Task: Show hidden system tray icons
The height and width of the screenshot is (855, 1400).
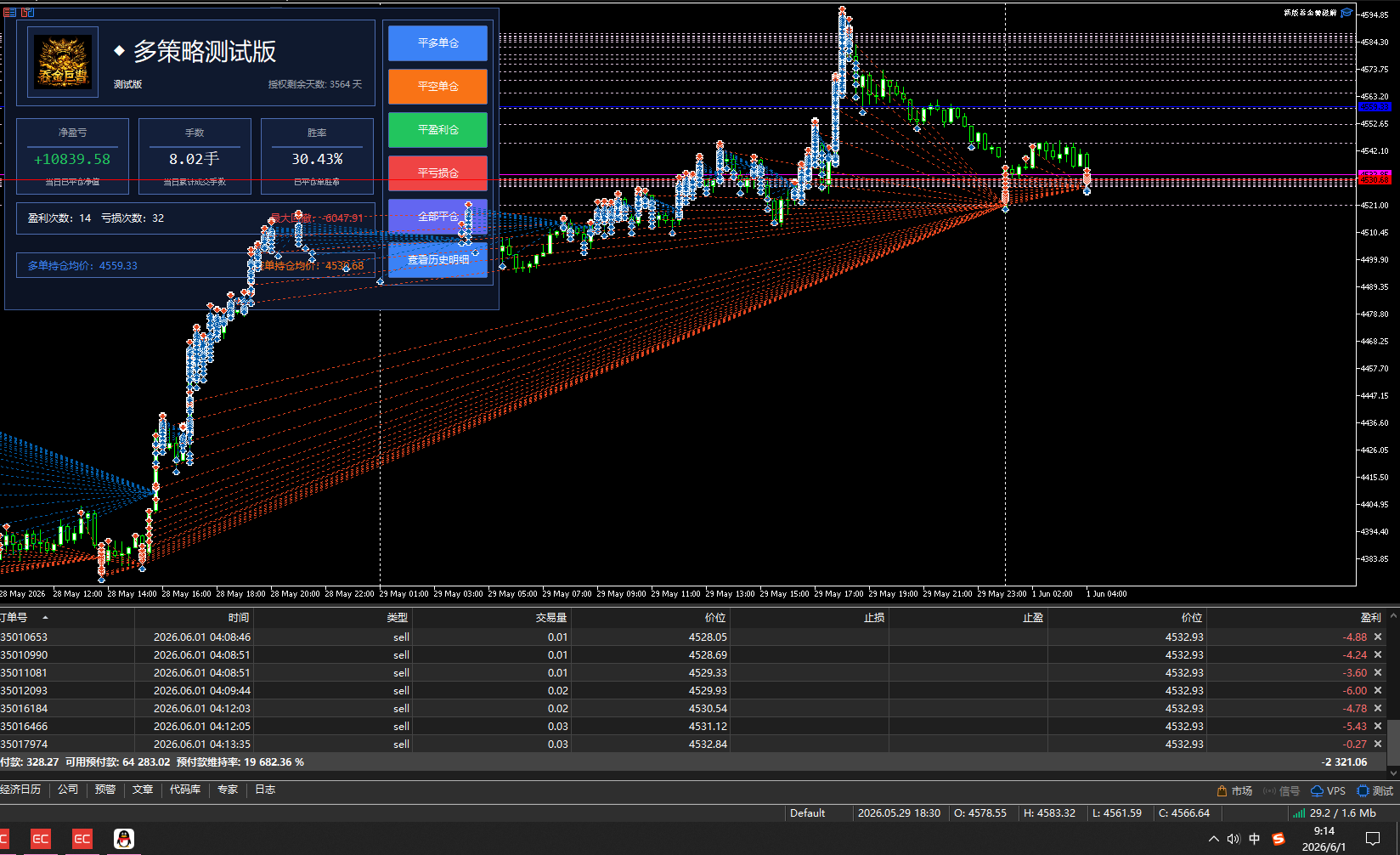Action: tap(1213, 839)
